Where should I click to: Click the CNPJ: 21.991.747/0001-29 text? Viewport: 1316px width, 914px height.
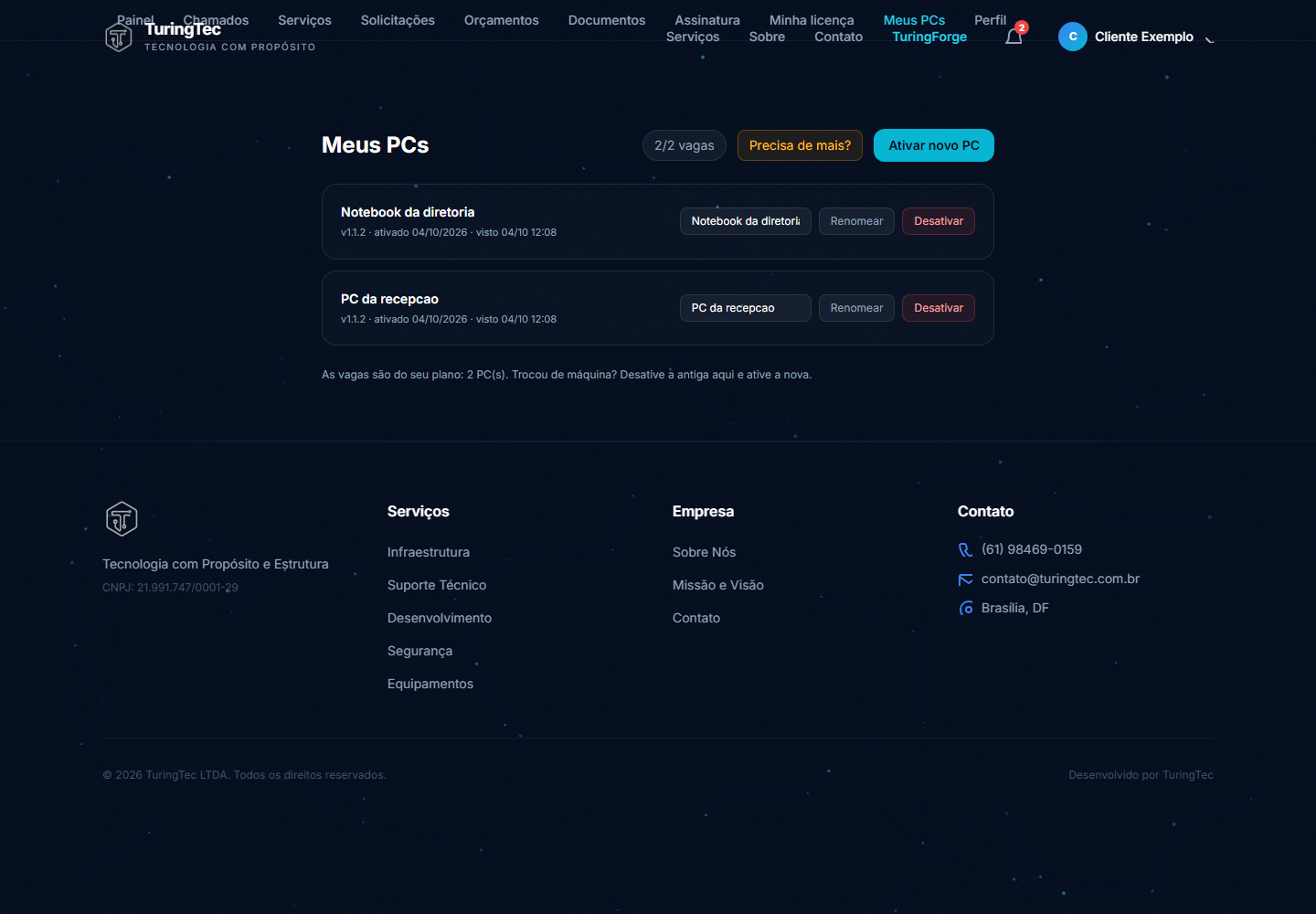pyautogui.click(x=170, y=588)
